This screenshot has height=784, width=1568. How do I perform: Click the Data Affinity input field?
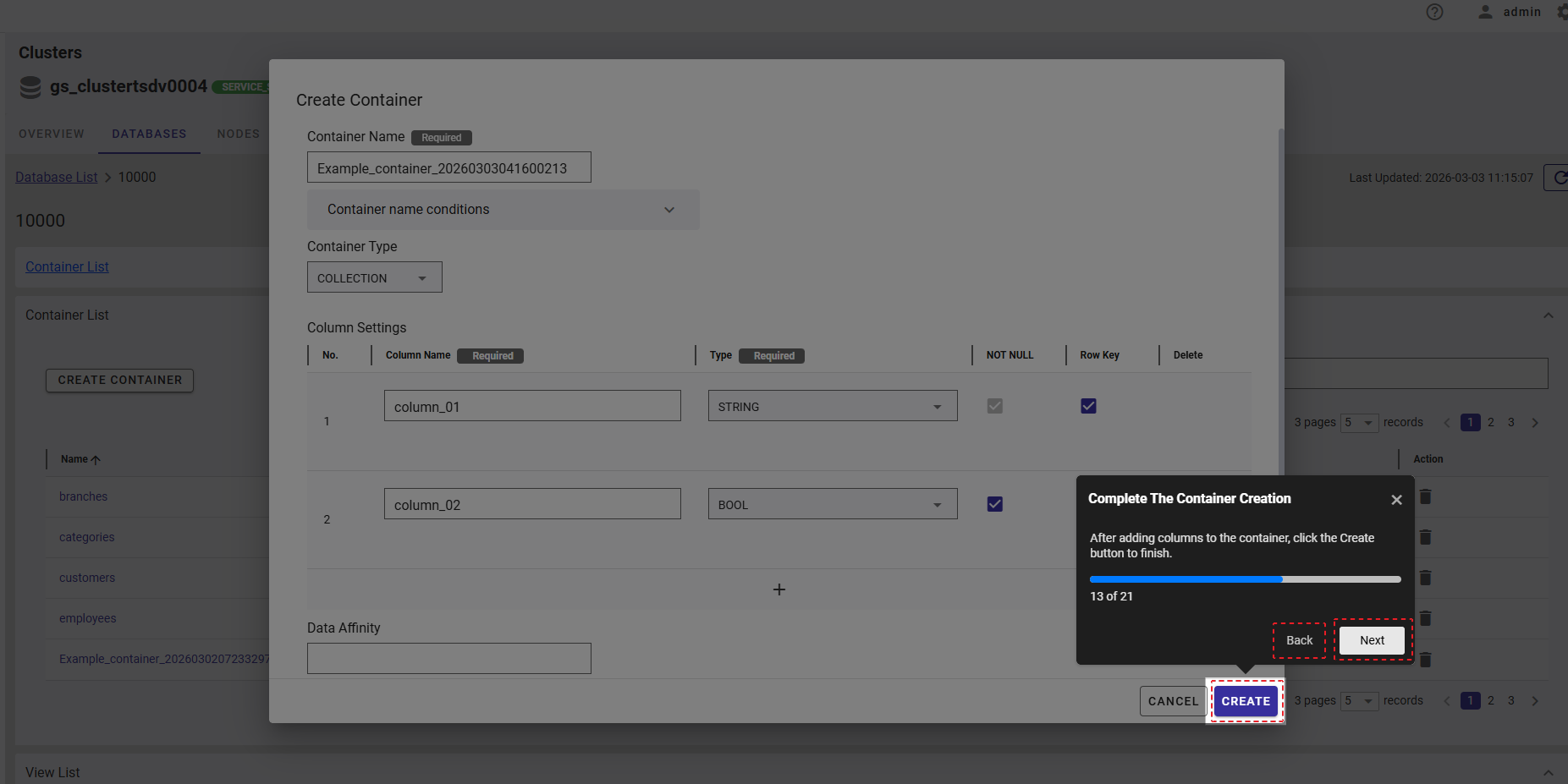(x=448, y=658)
